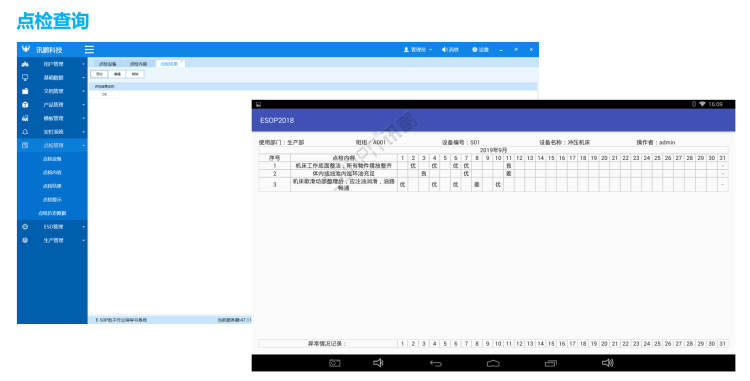Click the 点检内容 column header in table
750x381 pixels.
coord(344,158)
